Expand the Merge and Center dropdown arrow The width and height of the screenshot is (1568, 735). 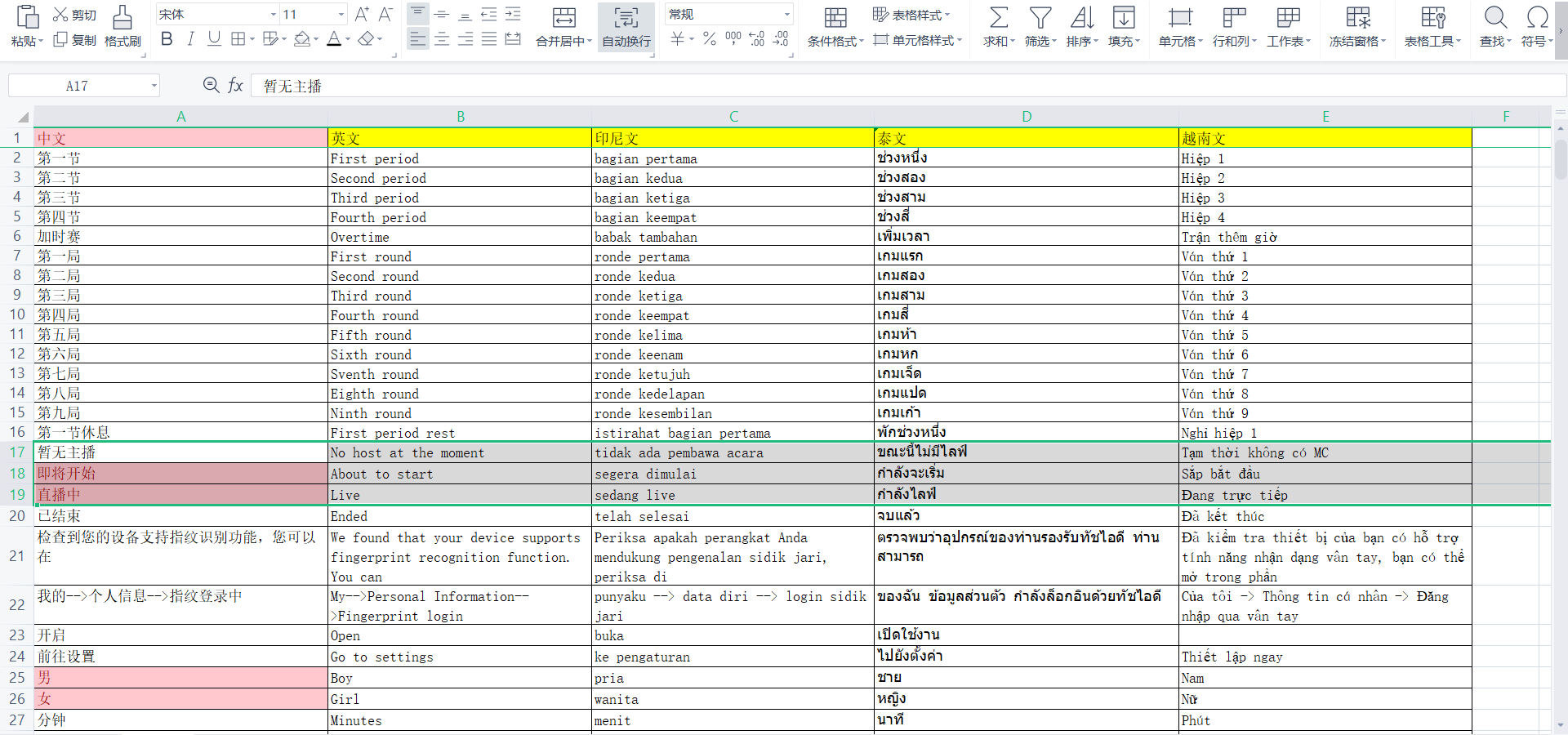[x=589, y=42]
